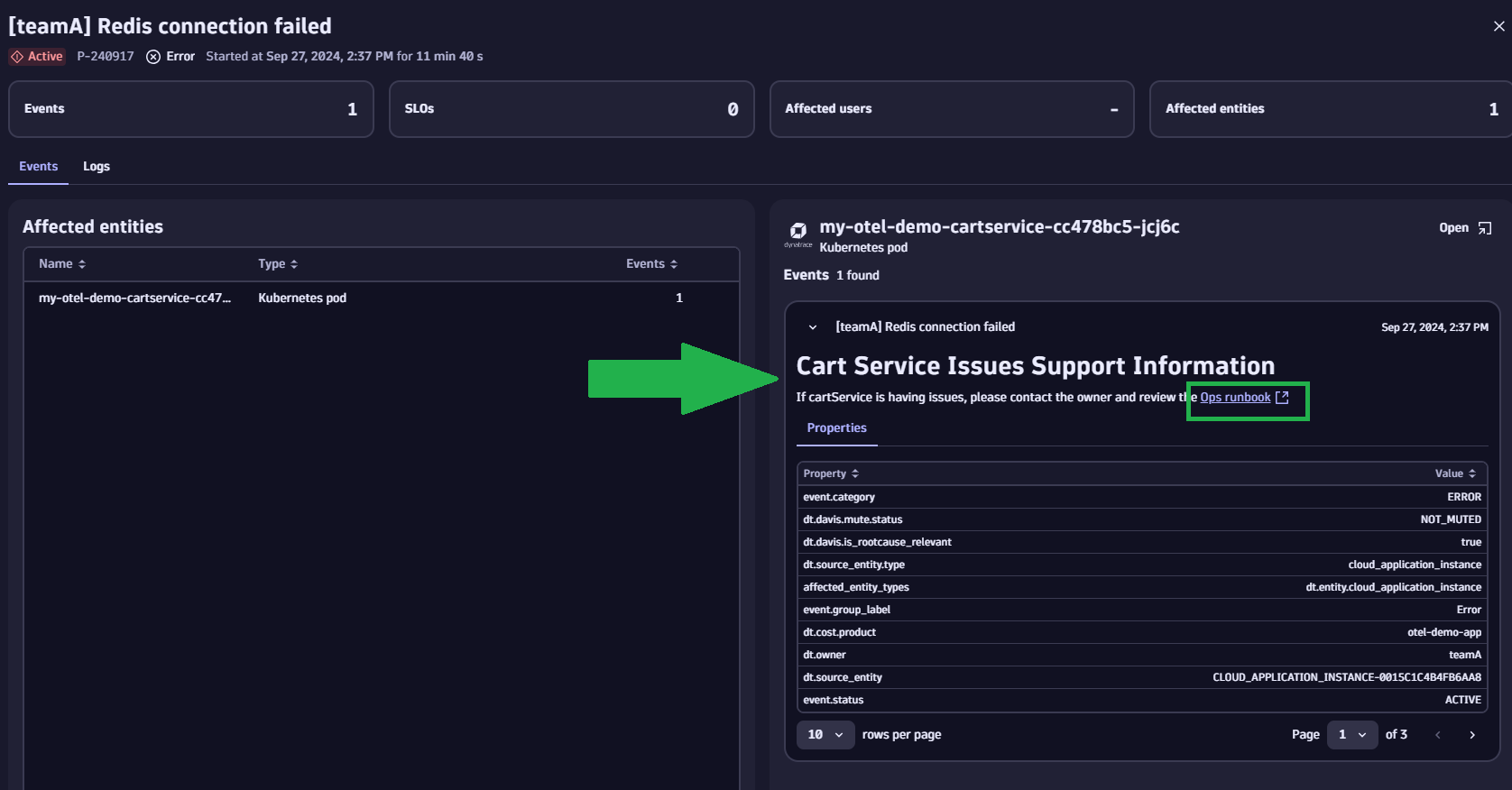Sort the table by Property column

pyautogui.click(x=831, y=473)
